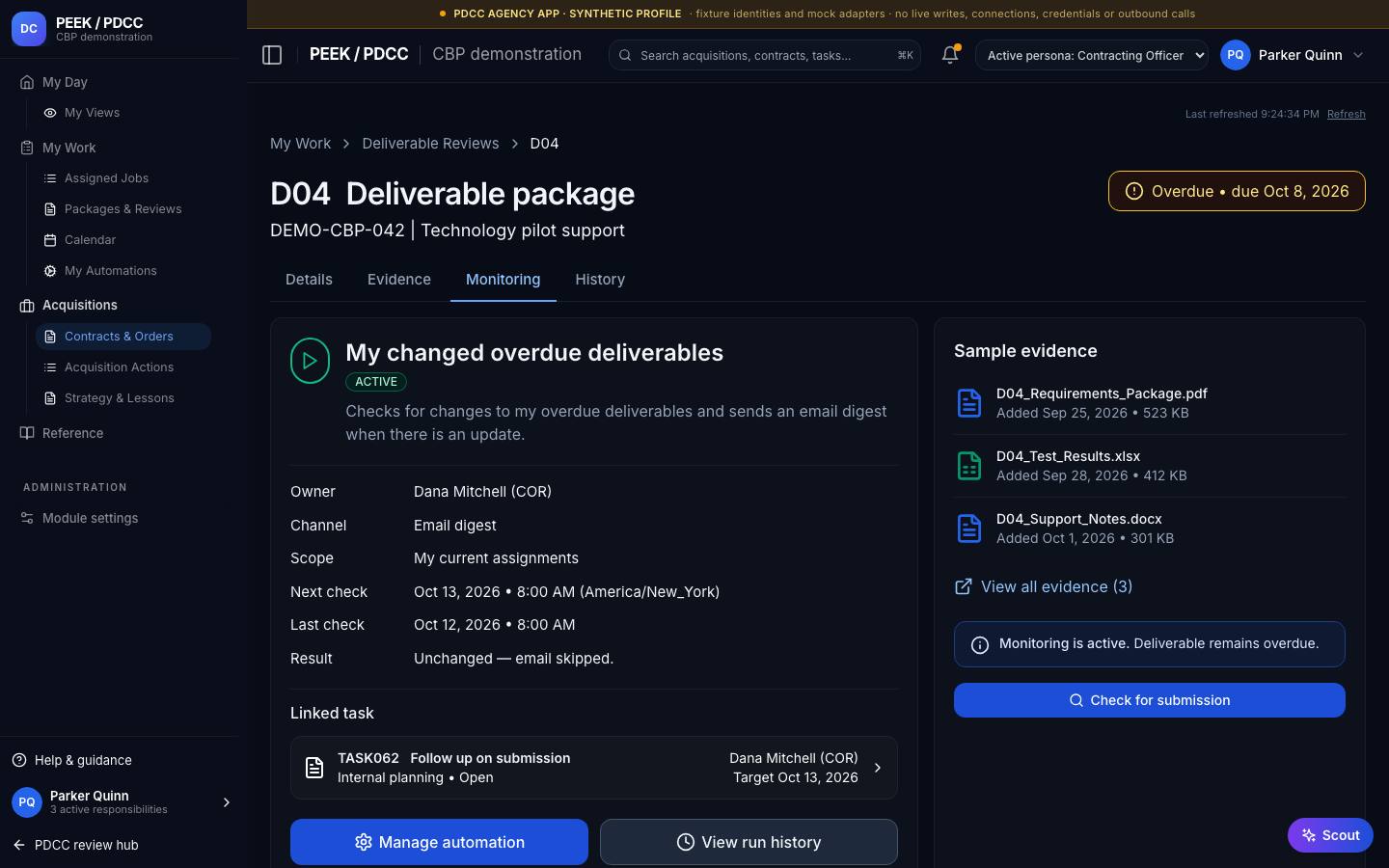Screen dimensions: 1389x868
Task: Switch to the Details tab
Action: click(309, 280)
